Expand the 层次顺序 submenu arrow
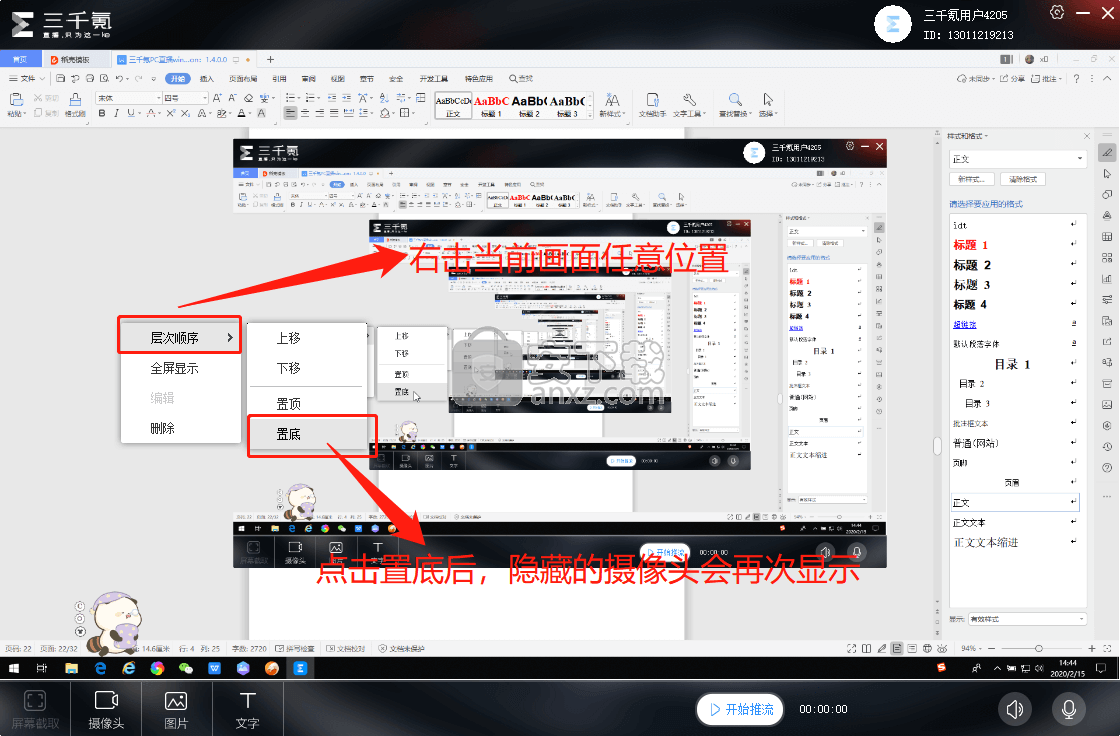The height and width of the screenshot is (736, 1120). tap(230, 337)
